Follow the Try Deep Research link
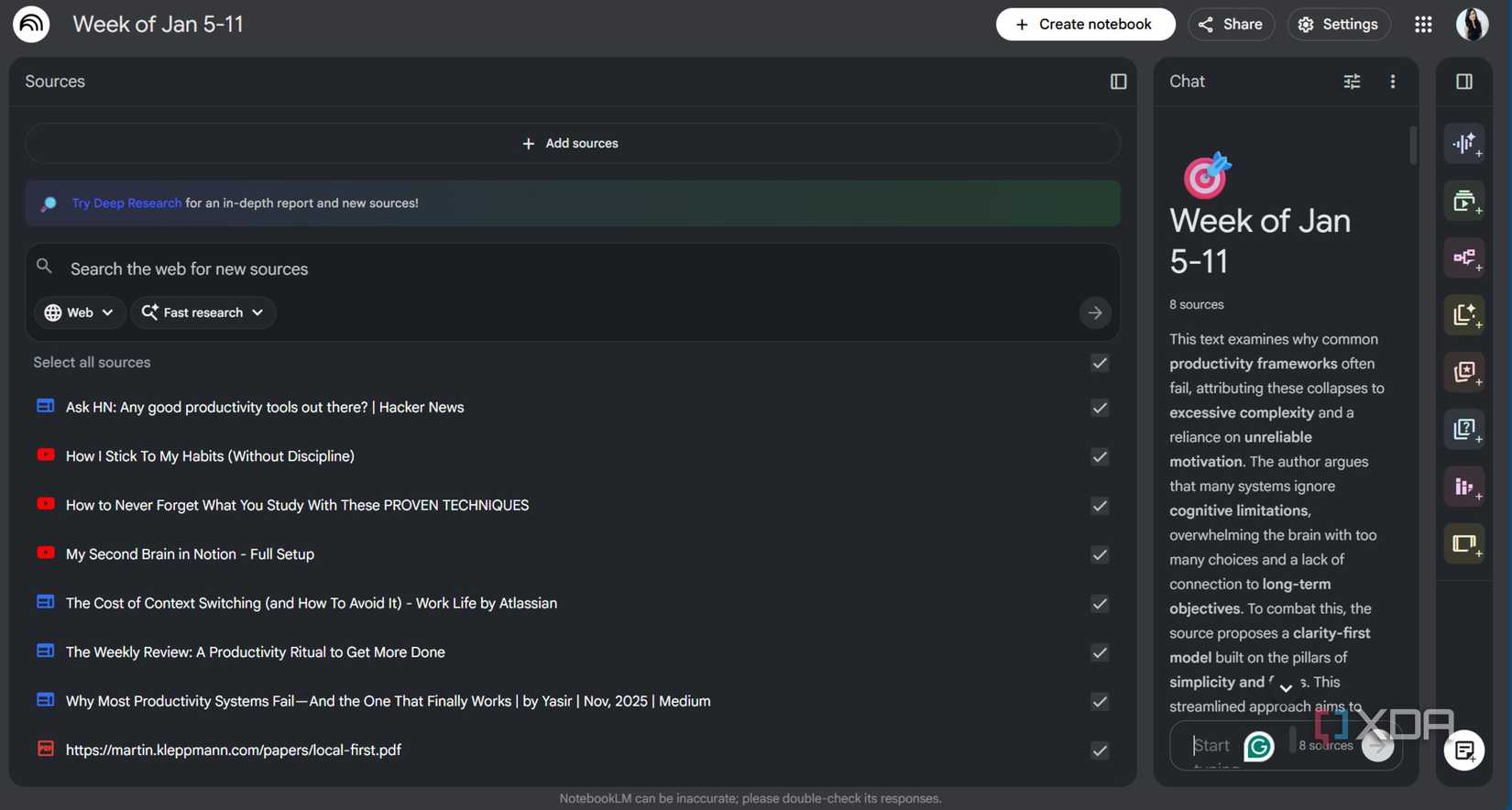Image resolution: width=1512 pixels, height=810 pixels. [x=126, y=203]
